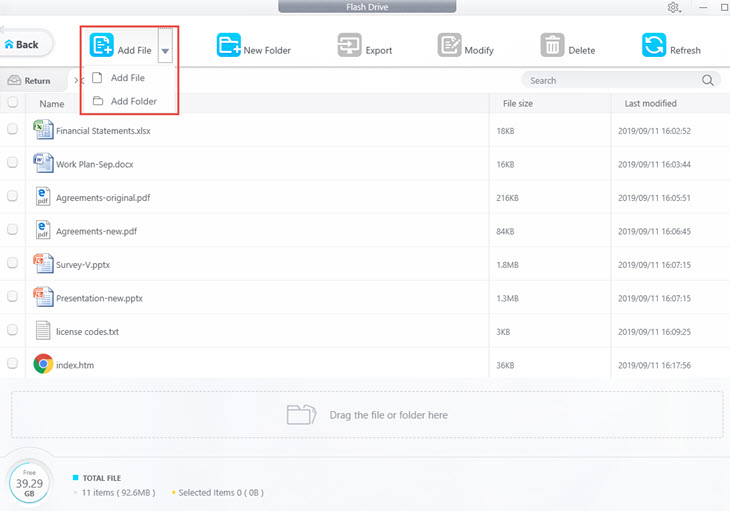Viewport: 730px width, 511px height.
Task: Click the PDF icon of Agreements-original.pdf
Action: coord(43,196)
